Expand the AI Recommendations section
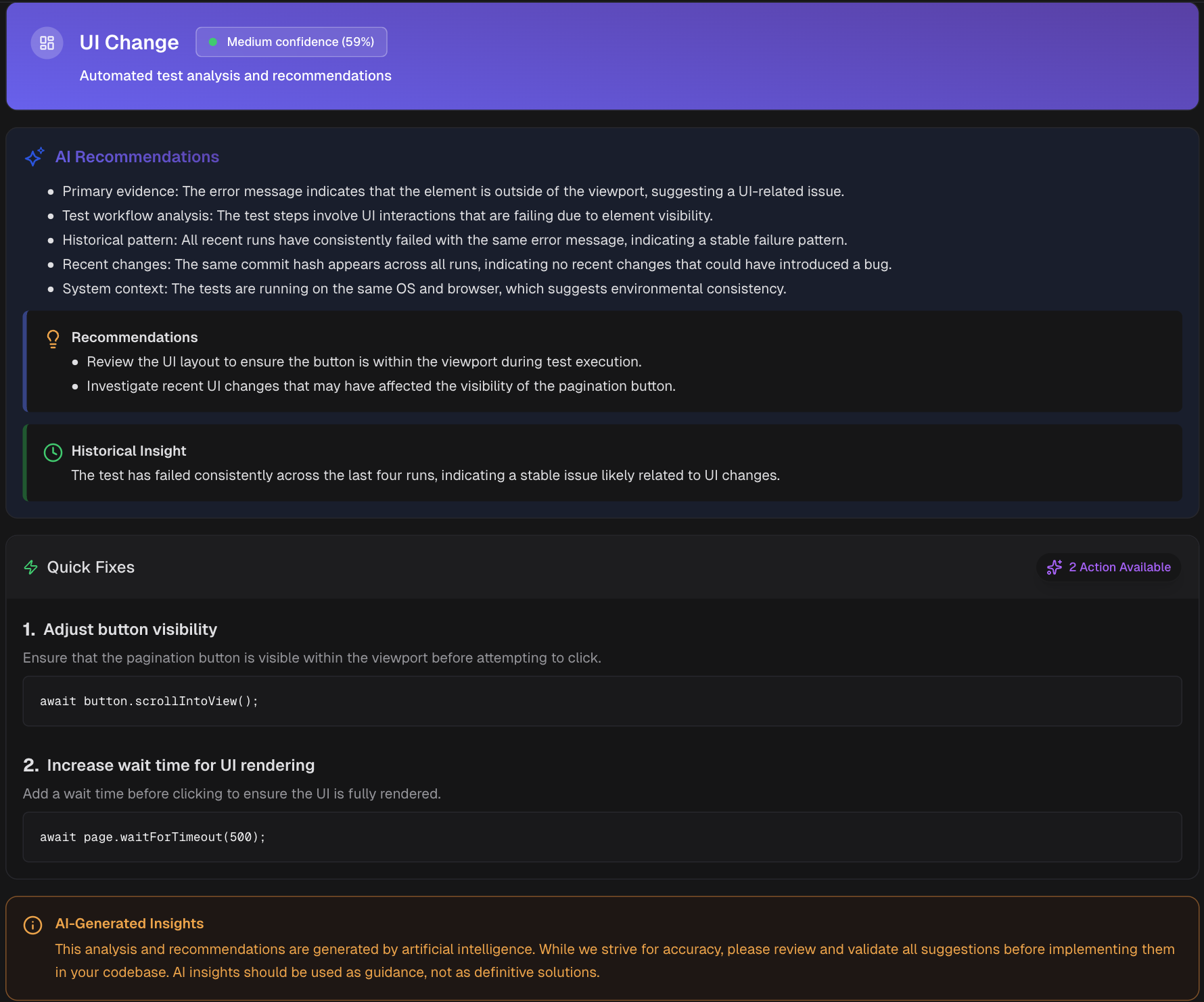 coord(137,156)
